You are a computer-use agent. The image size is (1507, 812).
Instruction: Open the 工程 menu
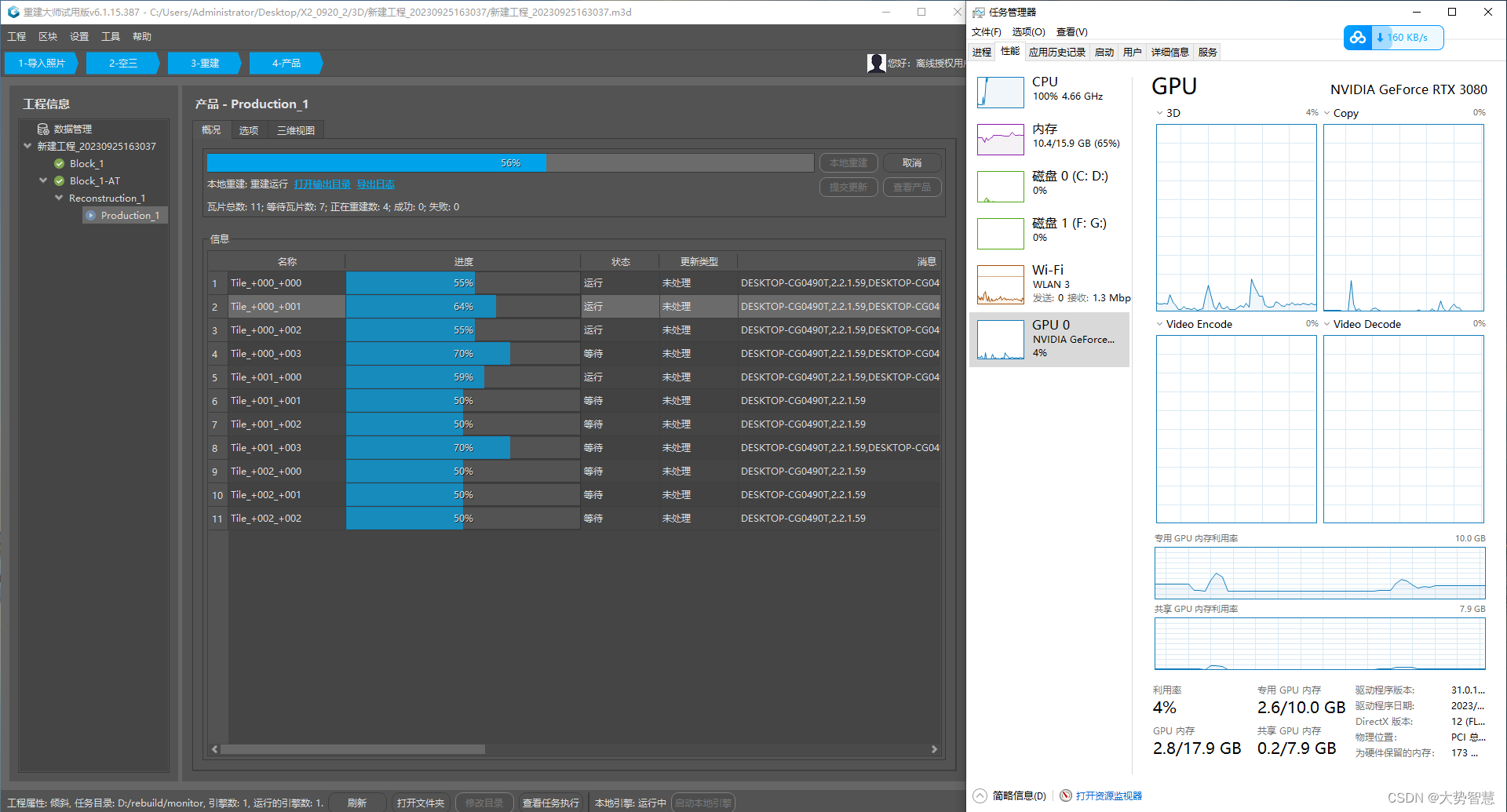coord(16,37)
